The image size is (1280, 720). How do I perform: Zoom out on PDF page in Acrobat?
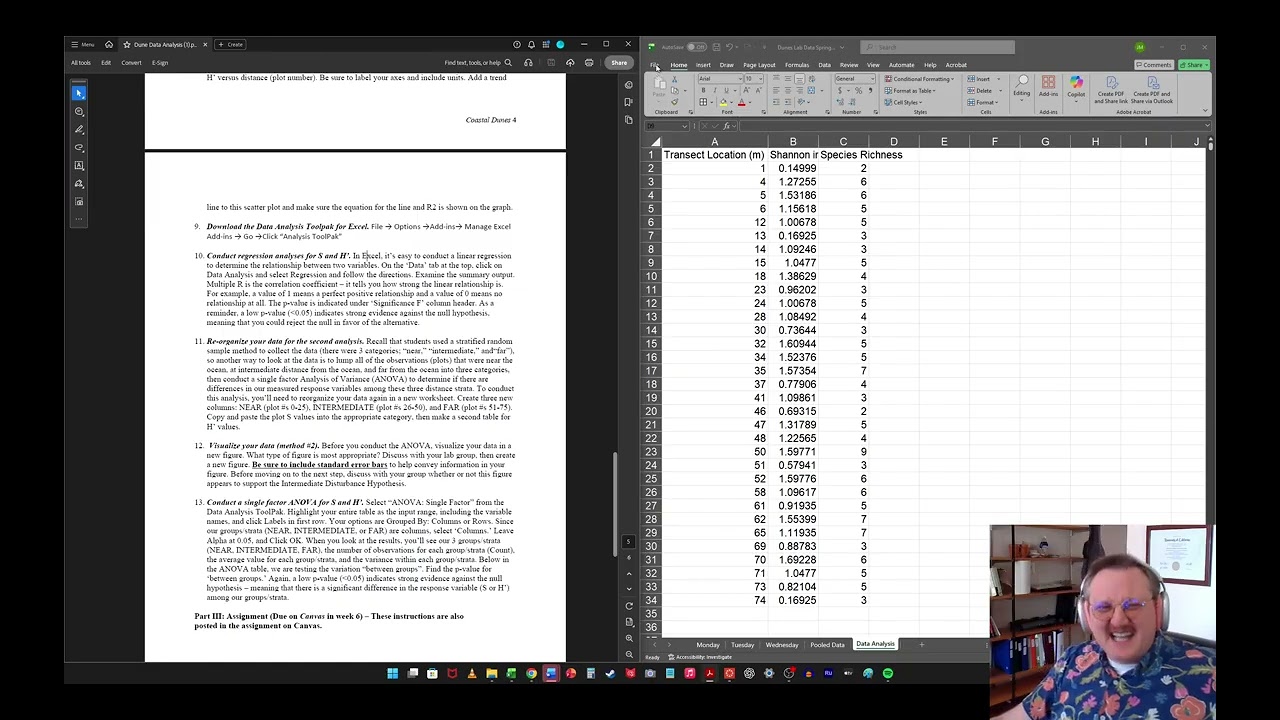[x=629, y=654]
